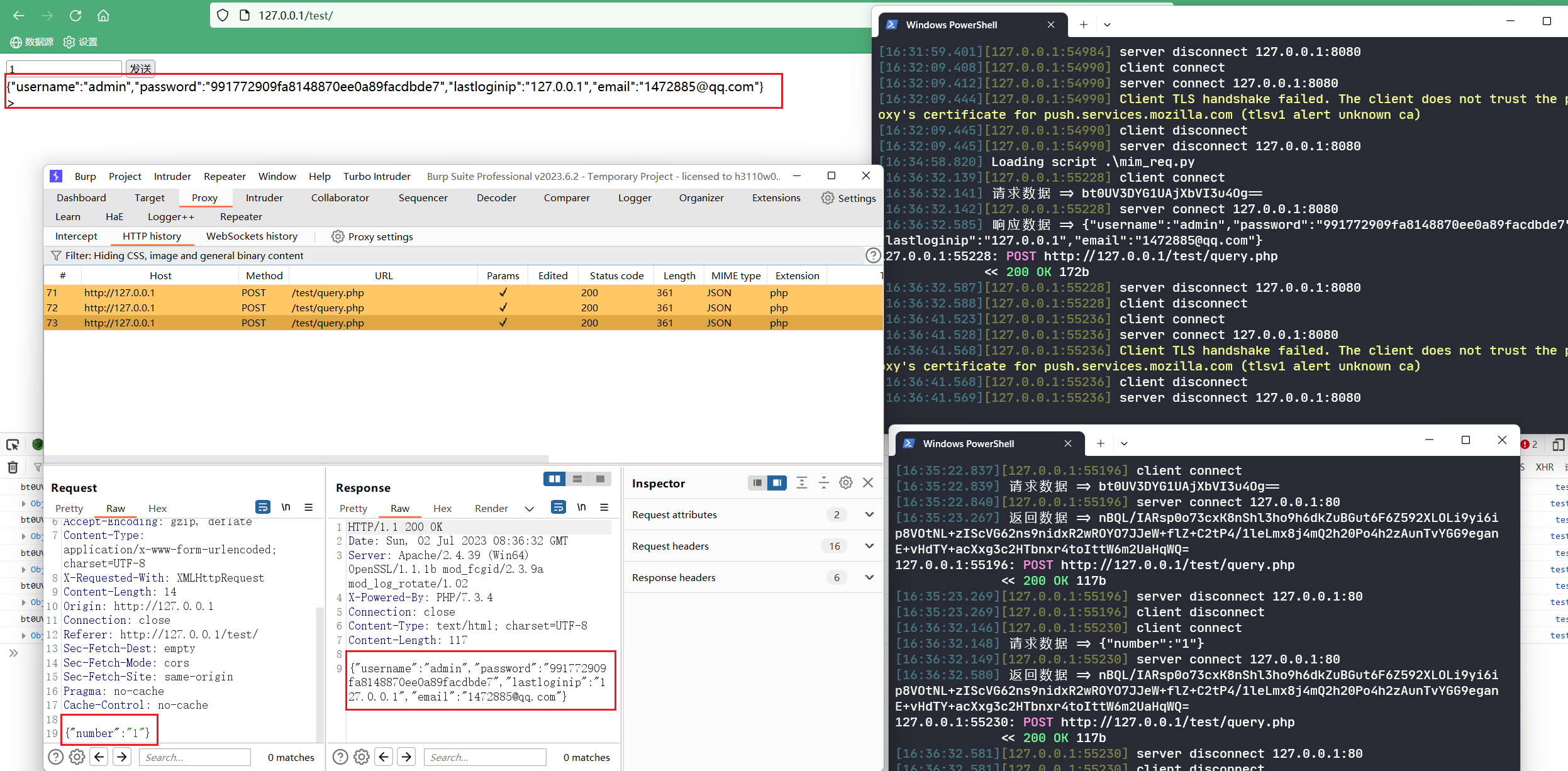This screenshot has height=771, width=1568.
Task: Open Response view tabs dropdown chevron
Action: (529, 509)
